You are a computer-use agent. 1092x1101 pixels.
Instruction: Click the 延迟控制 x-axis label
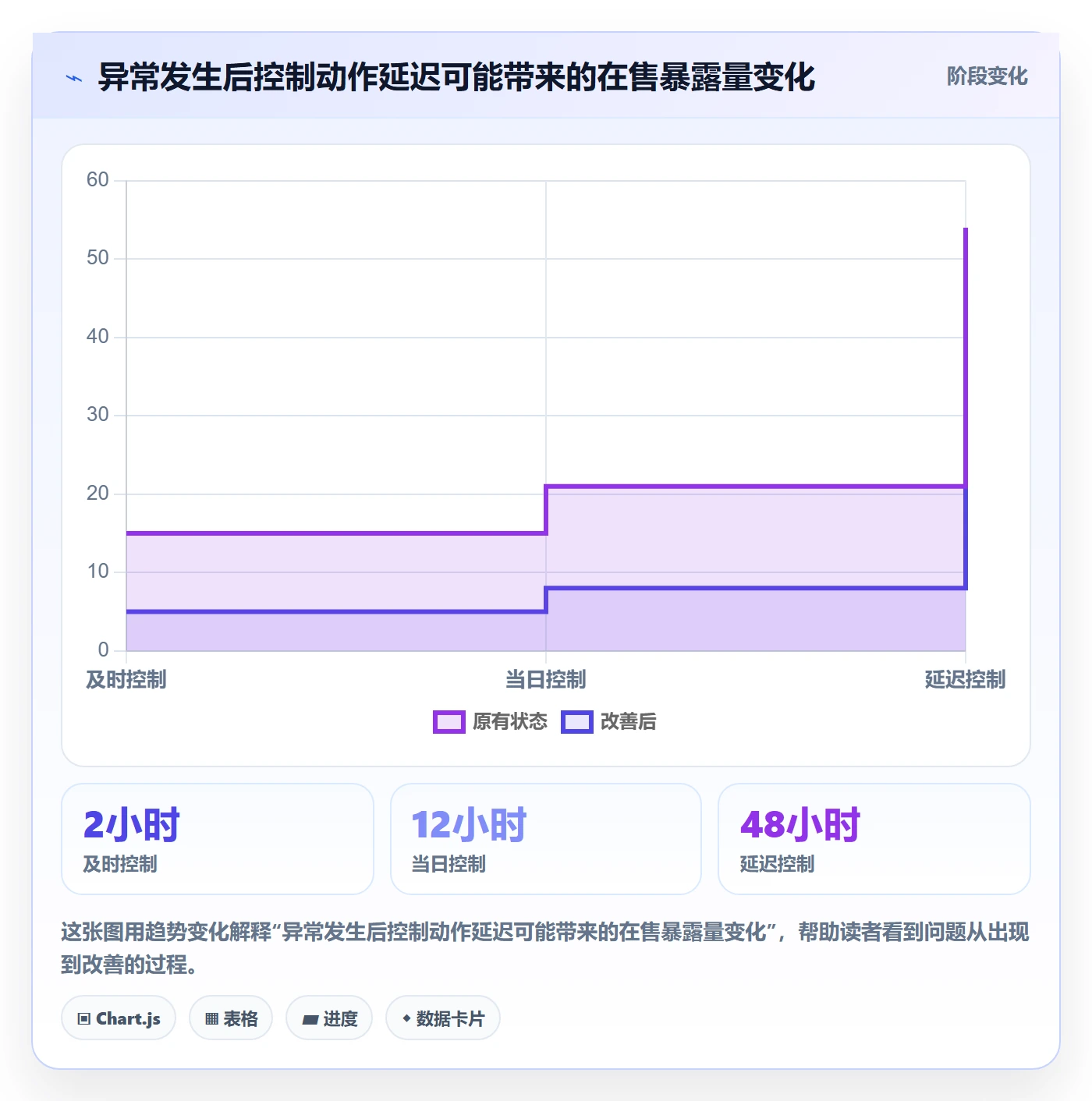[966, 680]
